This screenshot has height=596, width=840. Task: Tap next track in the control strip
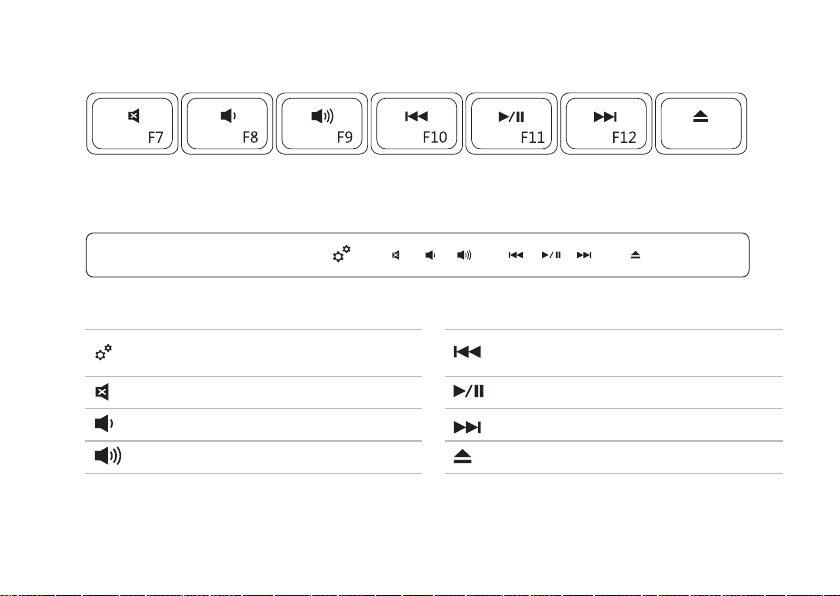tap(585, 255)
